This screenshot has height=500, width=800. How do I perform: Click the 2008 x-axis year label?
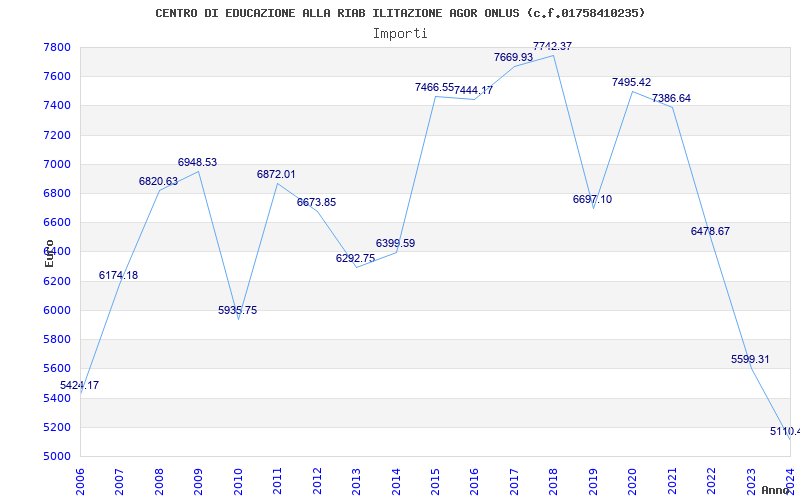159,482
